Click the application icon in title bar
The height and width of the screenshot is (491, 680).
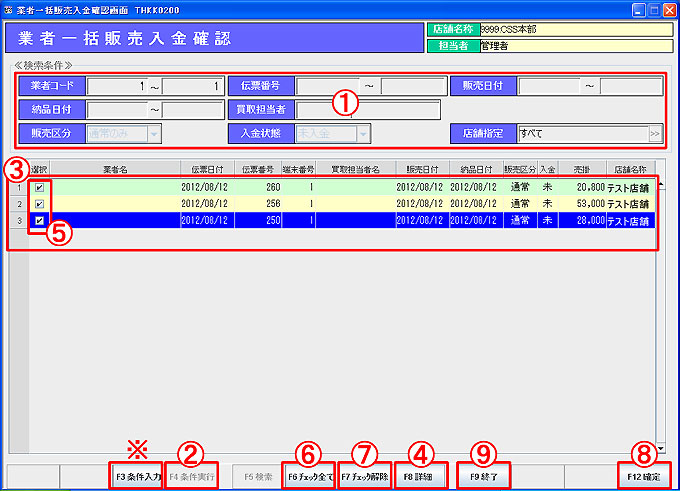(x=9, y=8)
